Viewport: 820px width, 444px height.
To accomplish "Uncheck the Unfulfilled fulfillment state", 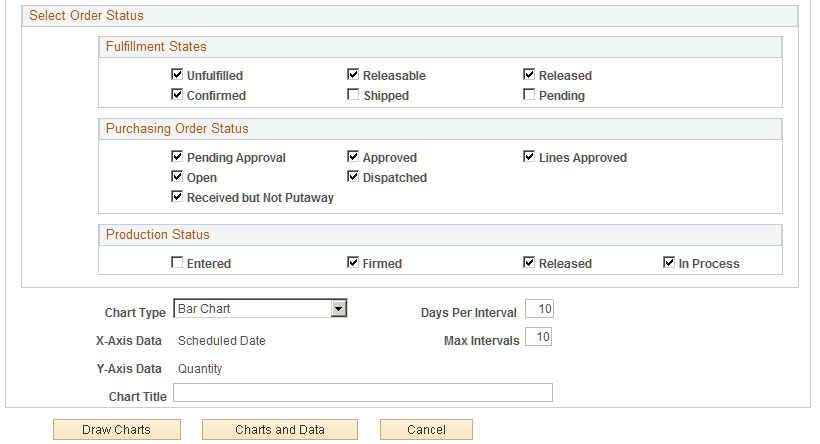I will [x=177, y=75].
